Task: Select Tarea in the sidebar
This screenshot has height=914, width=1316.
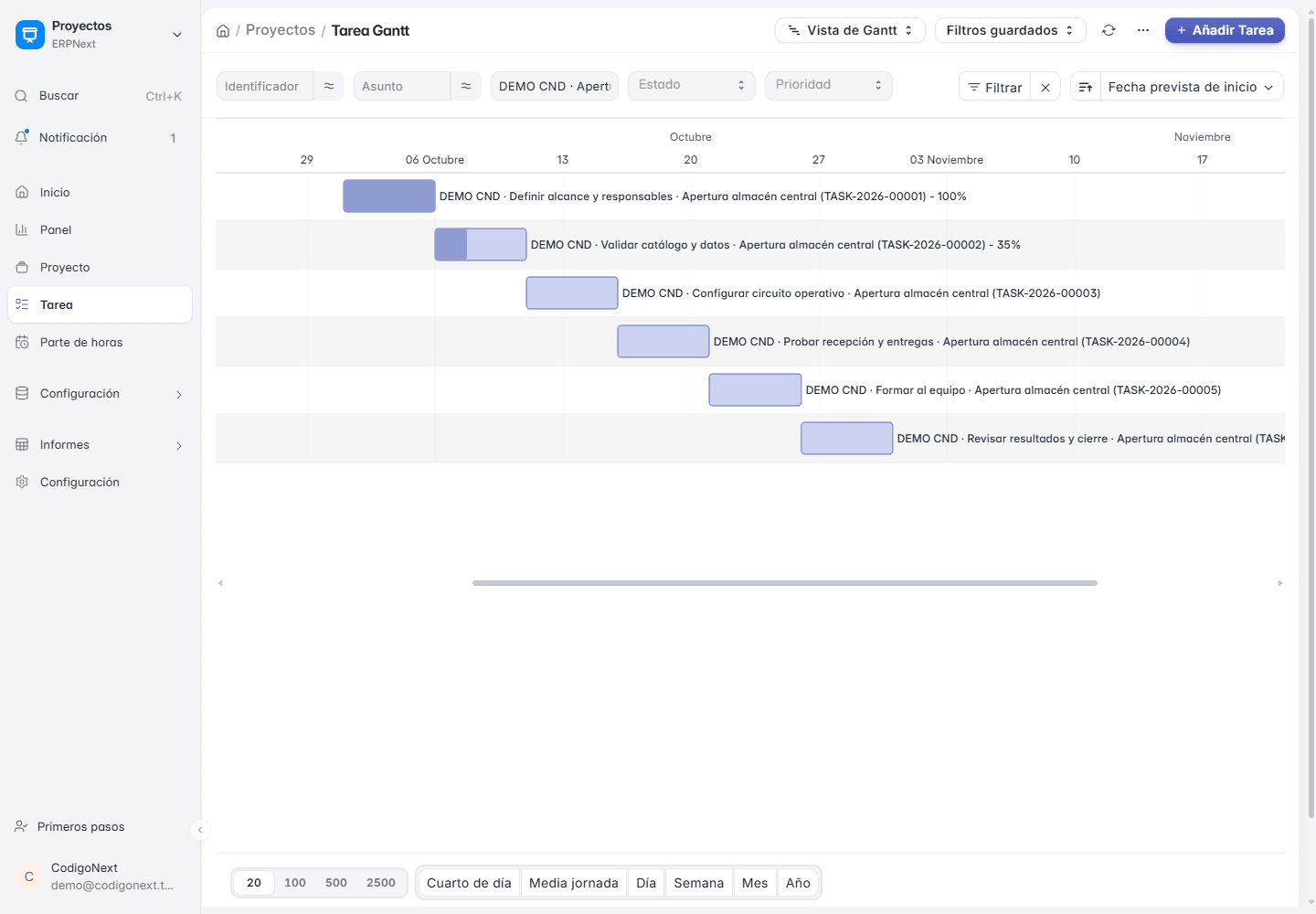Action: 100,304
